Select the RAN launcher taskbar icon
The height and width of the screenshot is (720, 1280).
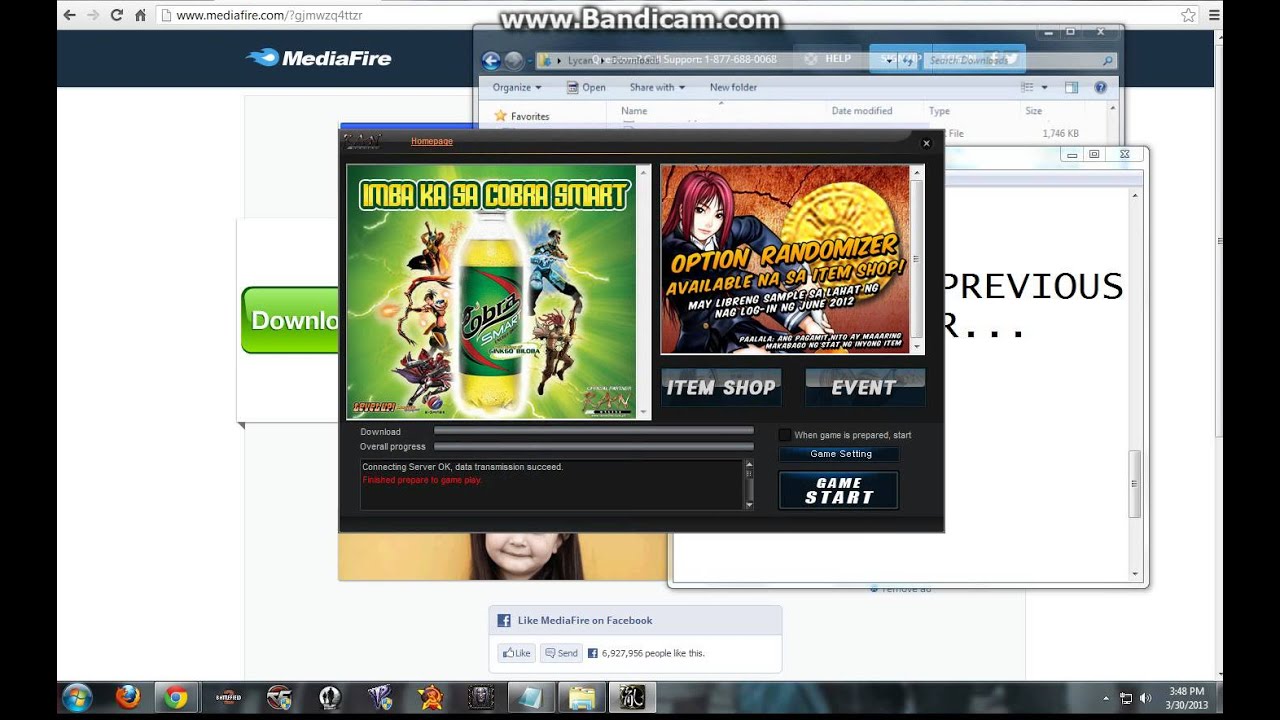633,697
